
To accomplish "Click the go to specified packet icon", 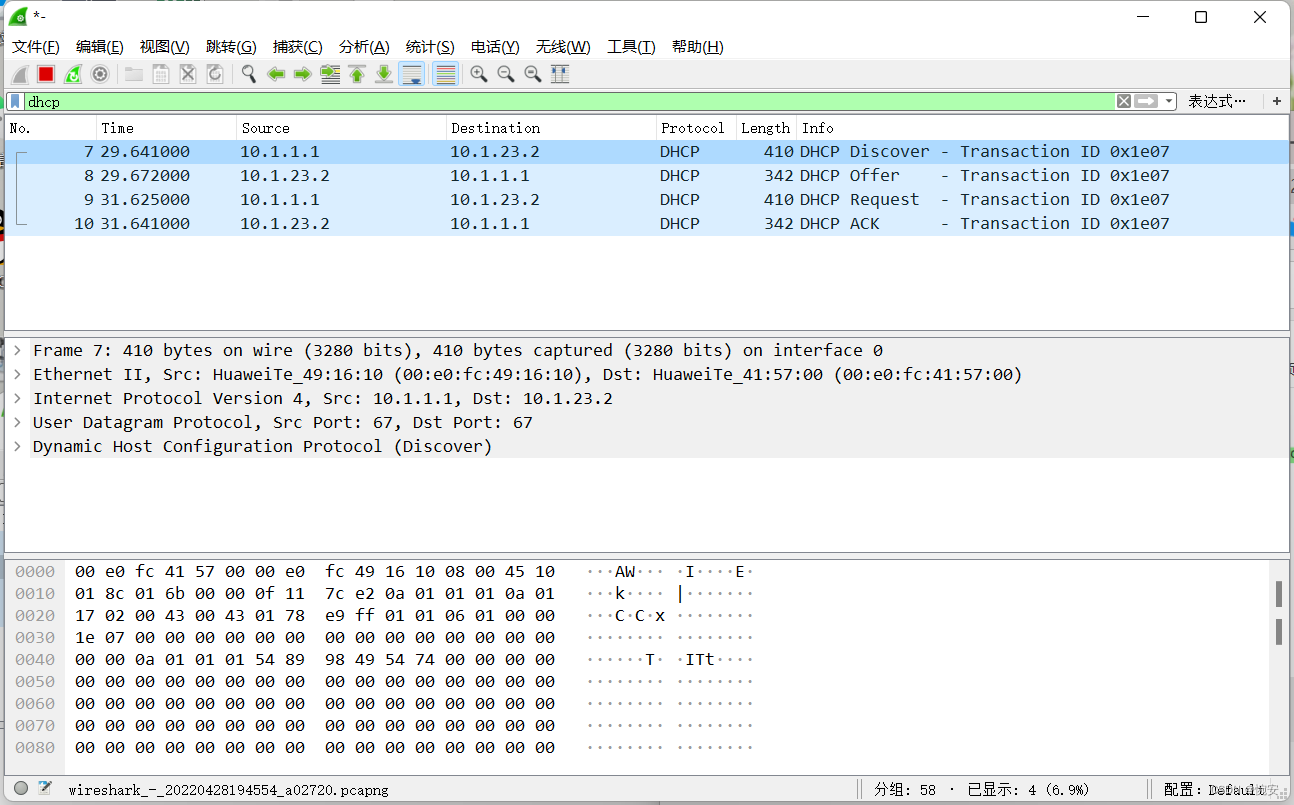I will point(330,74).
